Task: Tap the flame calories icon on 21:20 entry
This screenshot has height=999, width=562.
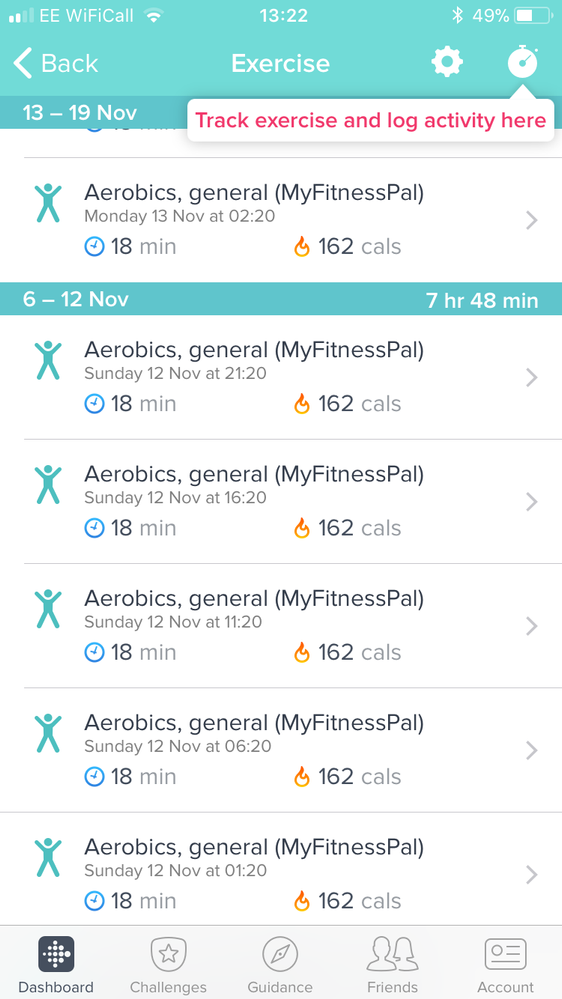Action: 302,404
